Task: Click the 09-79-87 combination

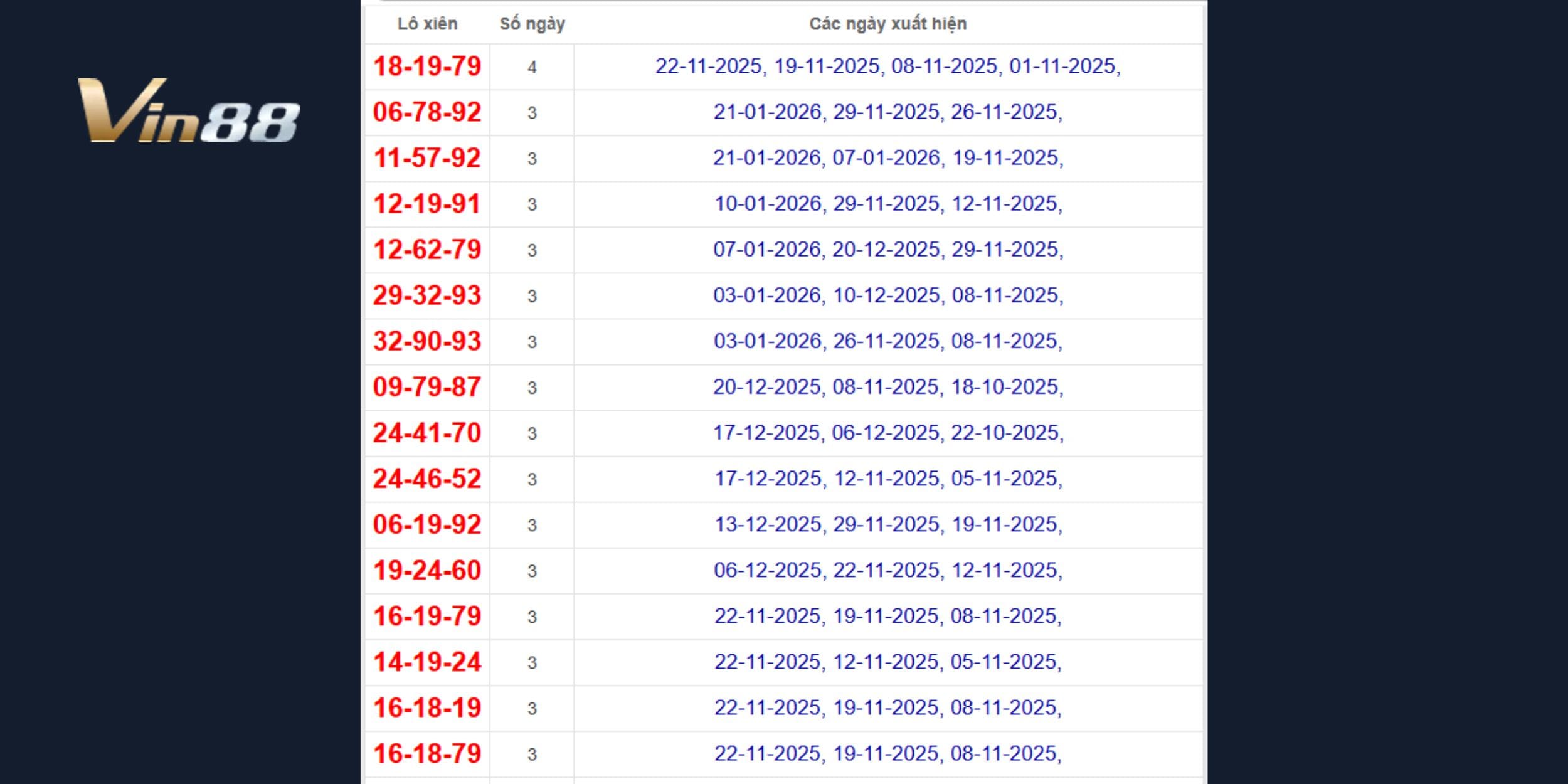Action: point(427,387)
